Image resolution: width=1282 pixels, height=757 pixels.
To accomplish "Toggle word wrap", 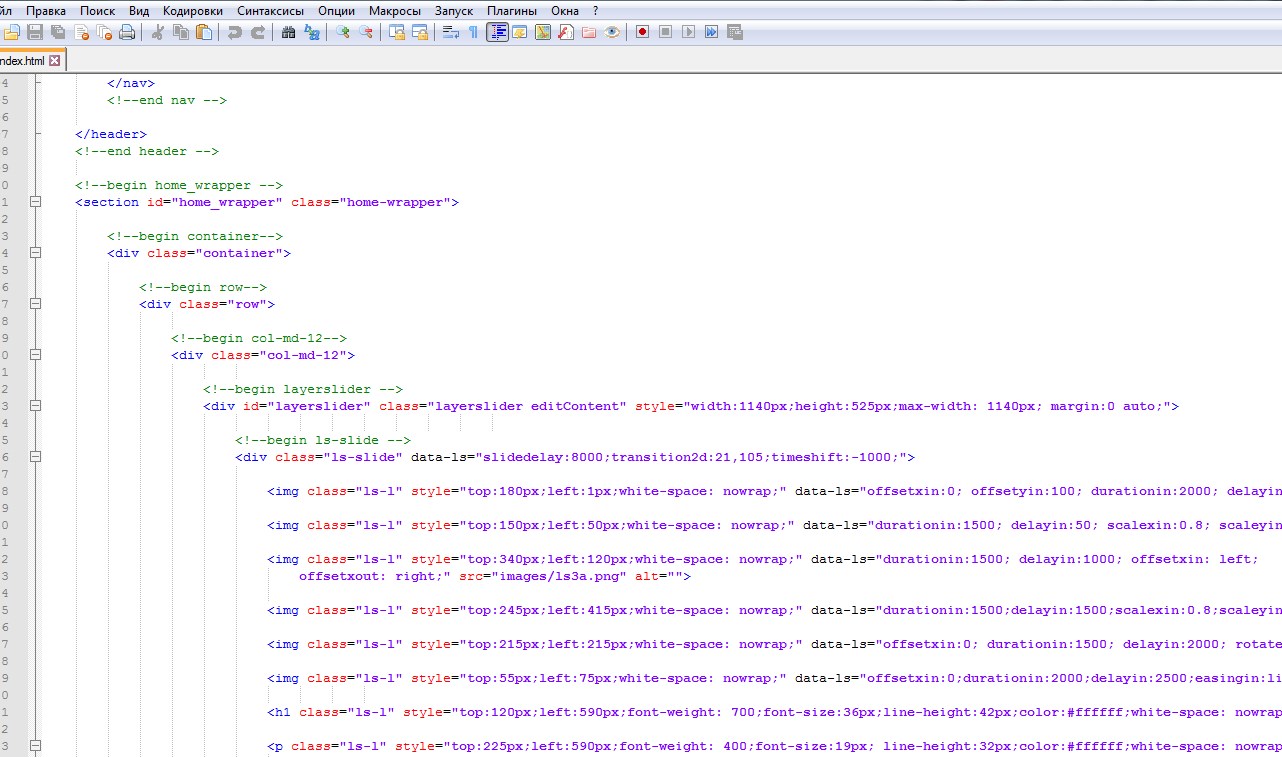I will pyautogui.click(x=449, y=31).
